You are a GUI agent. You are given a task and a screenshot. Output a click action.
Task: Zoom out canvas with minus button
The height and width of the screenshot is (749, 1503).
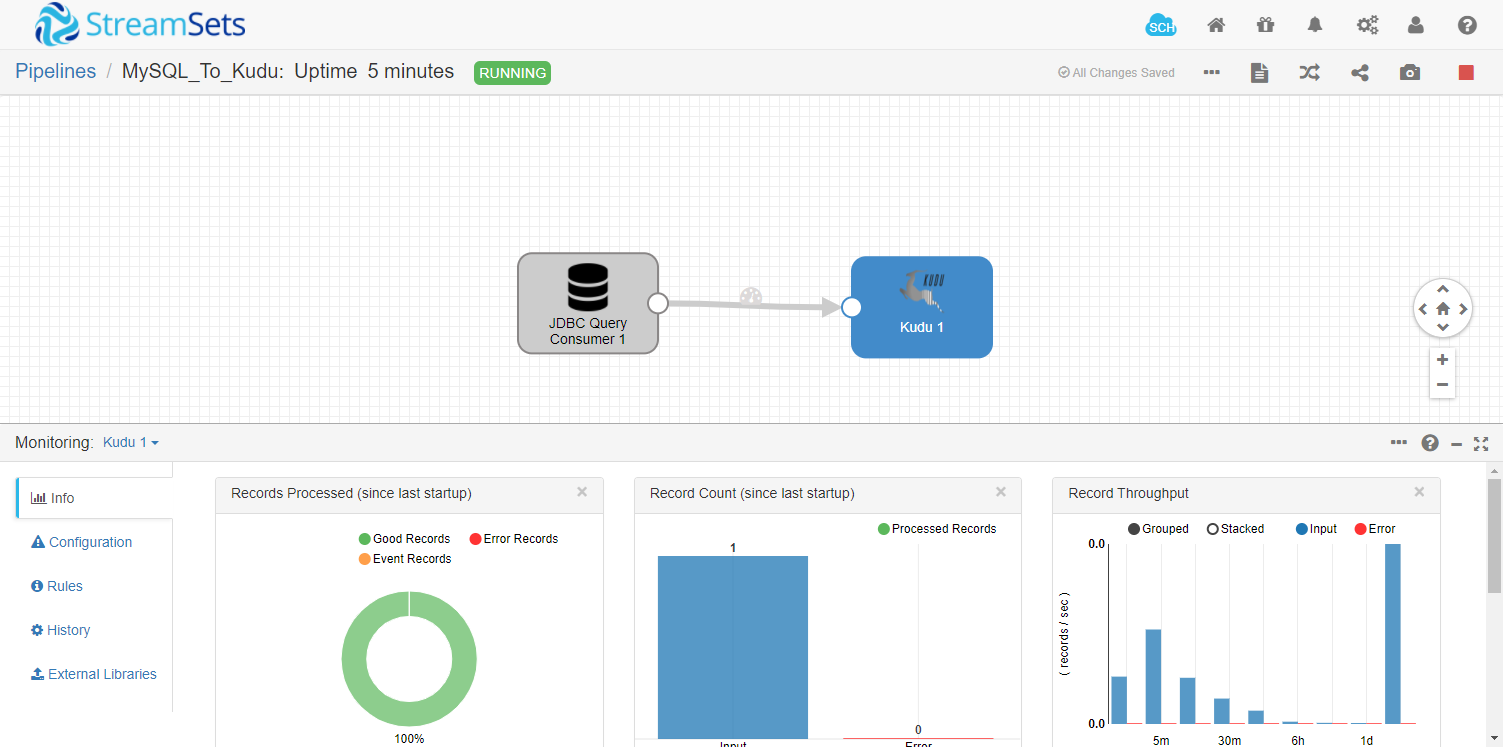[x=1442, y=385]
